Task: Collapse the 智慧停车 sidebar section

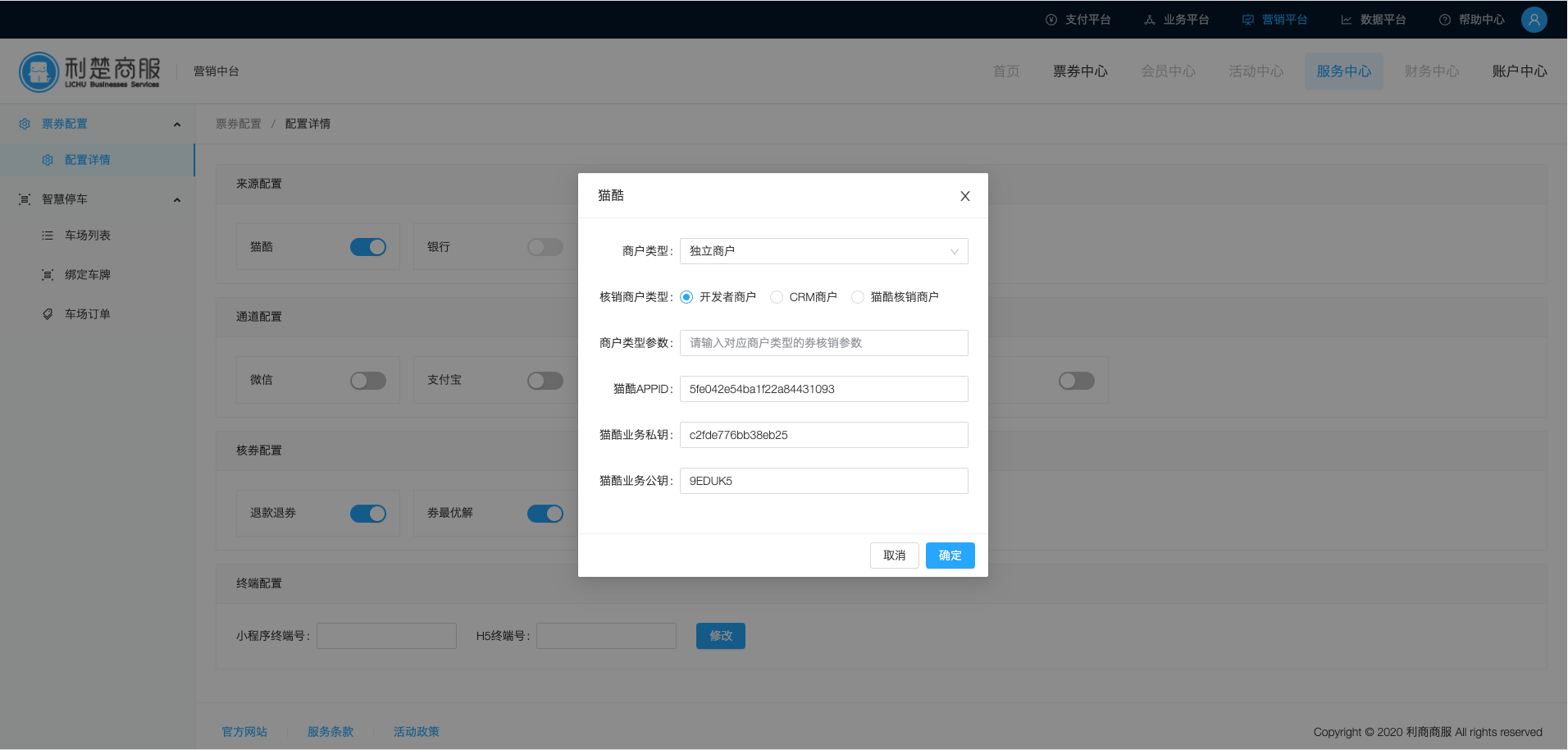Action: tap(177, 200)
